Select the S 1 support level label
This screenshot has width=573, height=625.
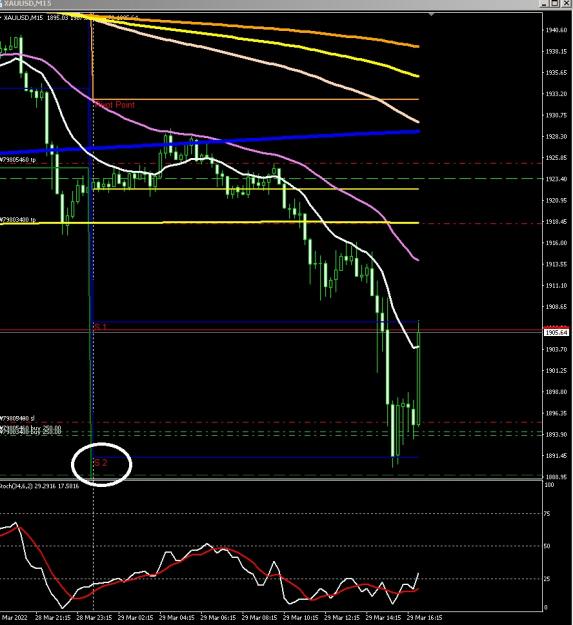100,327
